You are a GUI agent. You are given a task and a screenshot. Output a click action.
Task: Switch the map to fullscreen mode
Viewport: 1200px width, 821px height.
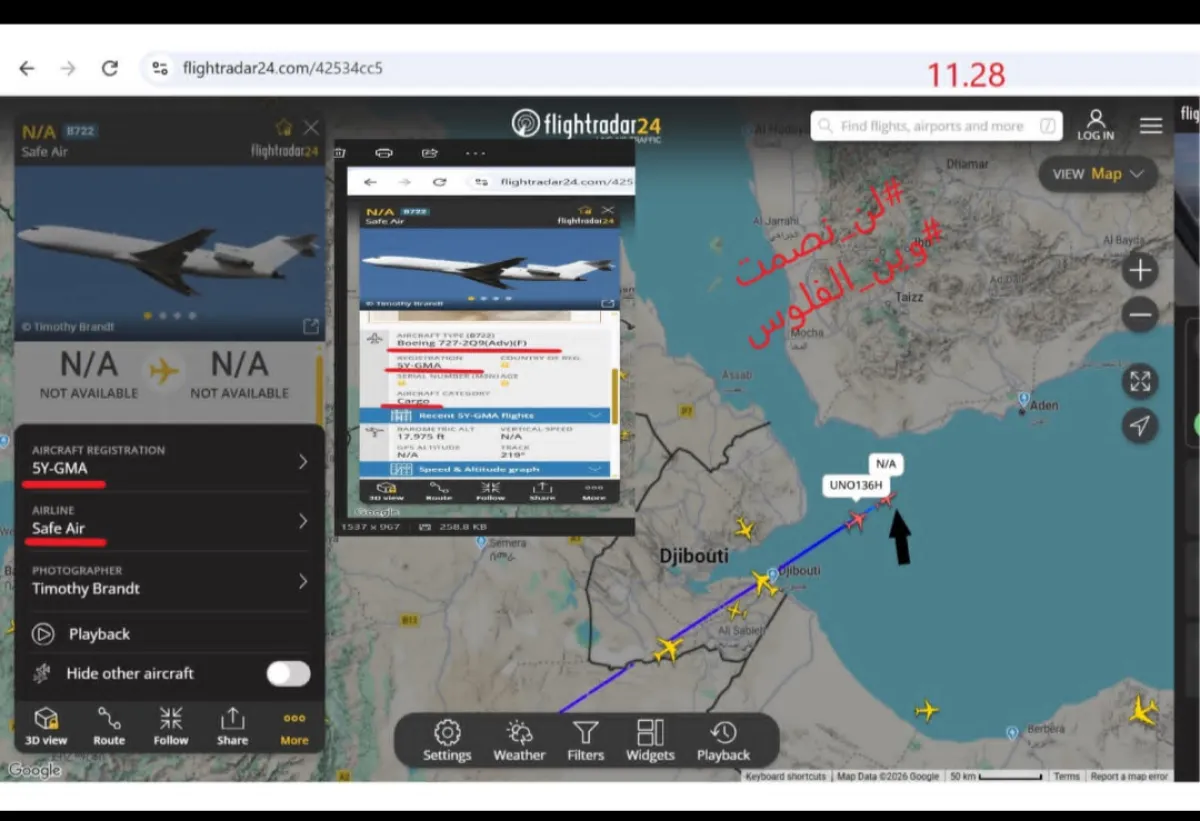tap(1139, 381)
